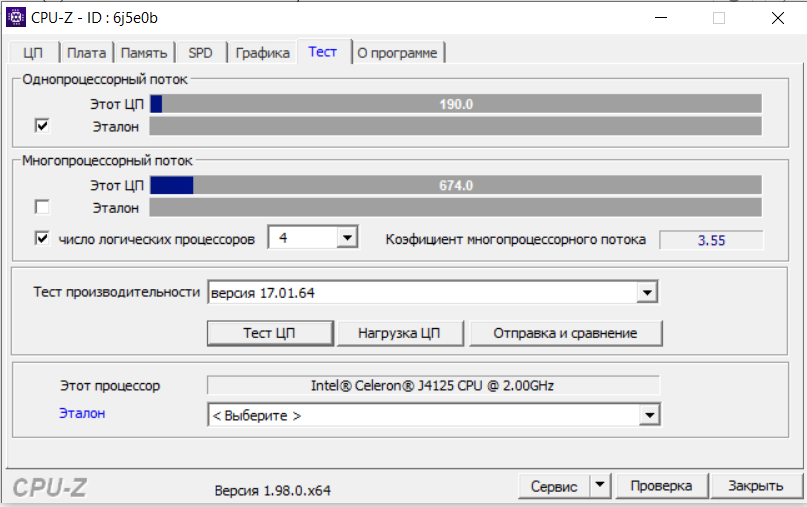Click multi-thread Эталон reference bar
This screenshot has width=807, height=507.
[x=455, y=207]
